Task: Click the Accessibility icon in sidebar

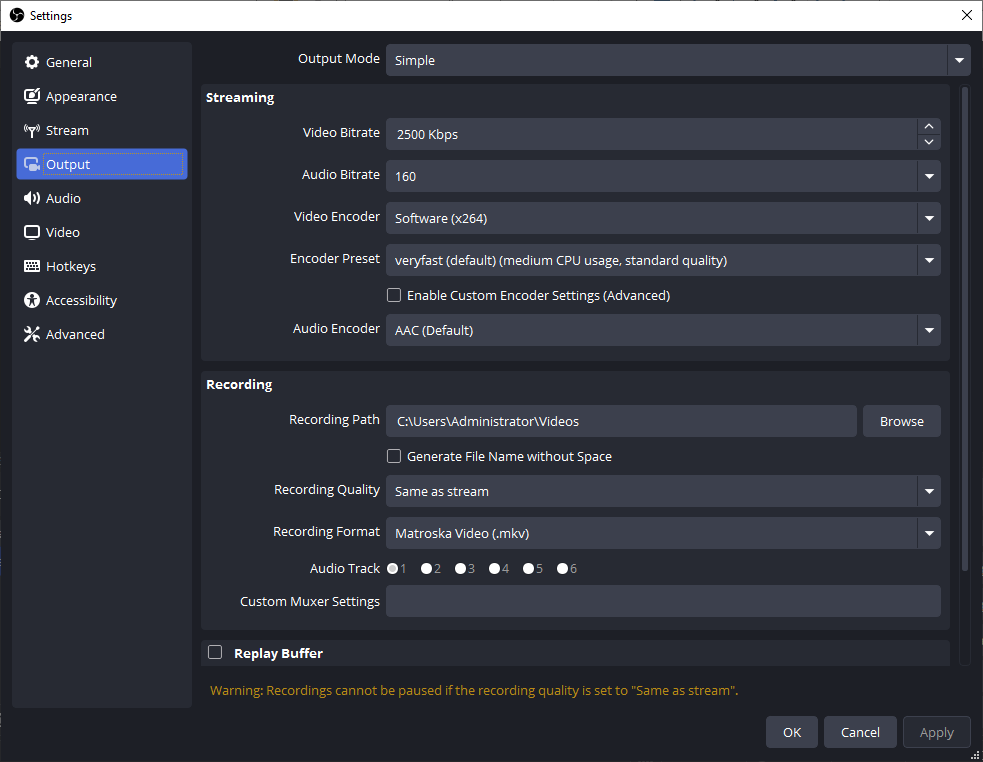Action: point(32,300)
